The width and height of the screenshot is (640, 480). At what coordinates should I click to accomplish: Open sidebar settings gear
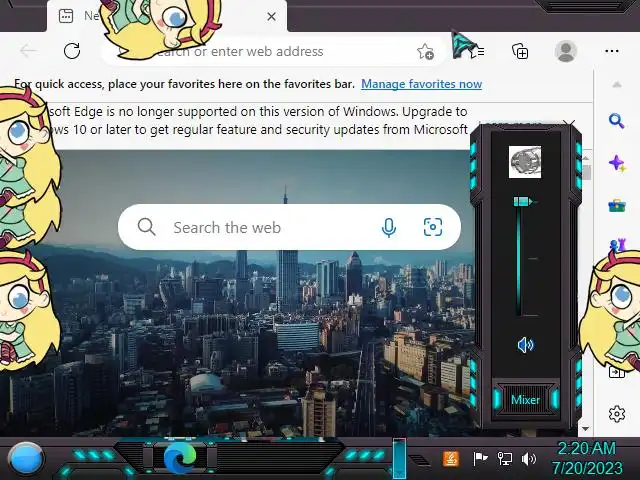(x=617, y=414)
